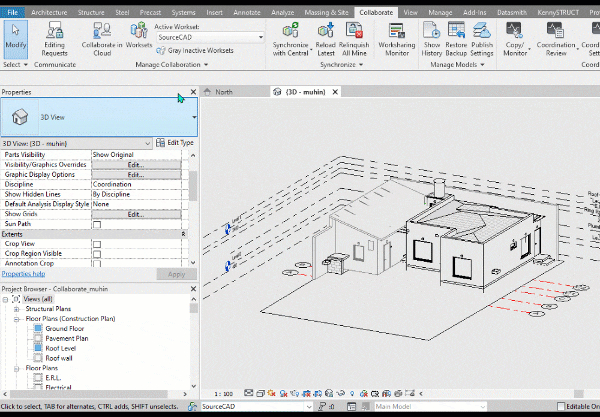
Task: Click Synchronize with Central
Action: 290,39
